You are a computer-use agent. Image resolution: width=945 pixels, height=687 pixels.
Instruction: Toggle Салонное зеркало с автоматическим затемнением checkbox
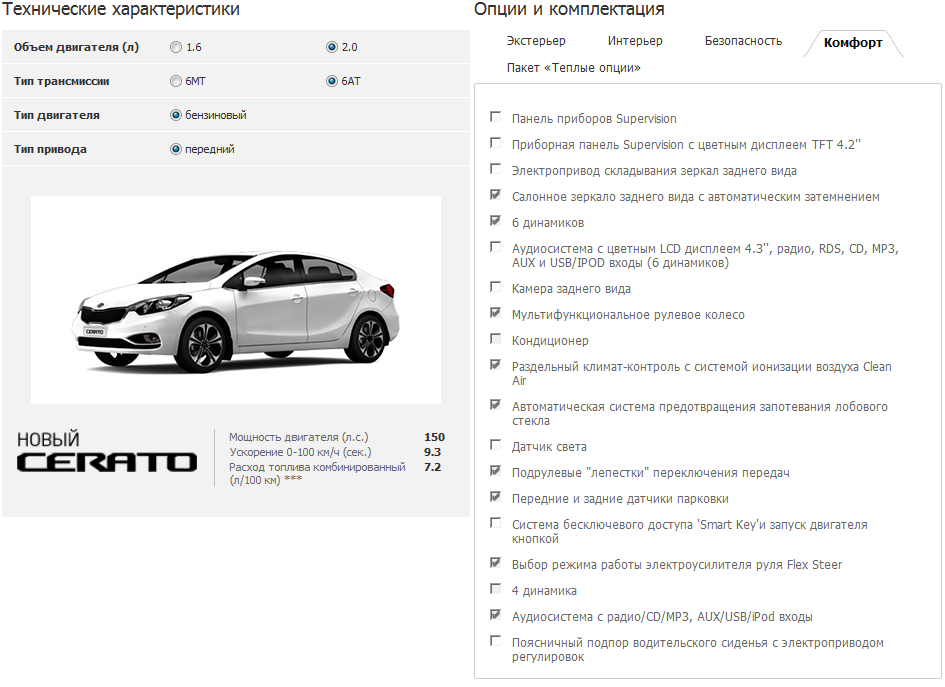(495, 195)
